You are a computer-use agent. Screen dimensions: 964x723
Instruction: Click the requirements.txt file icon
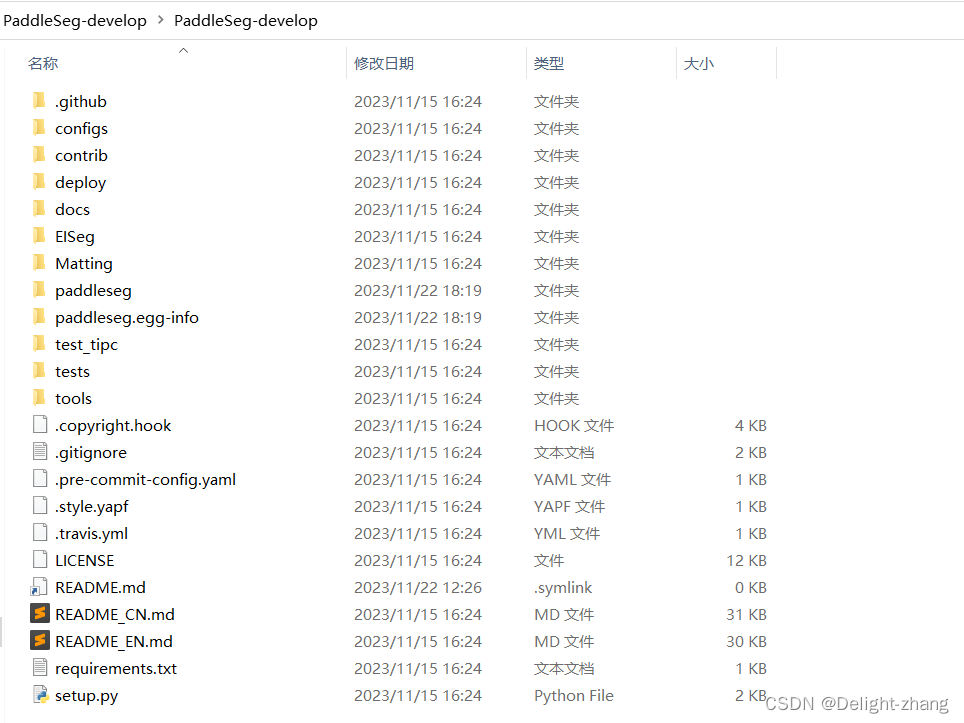click(x=40, y=667)
